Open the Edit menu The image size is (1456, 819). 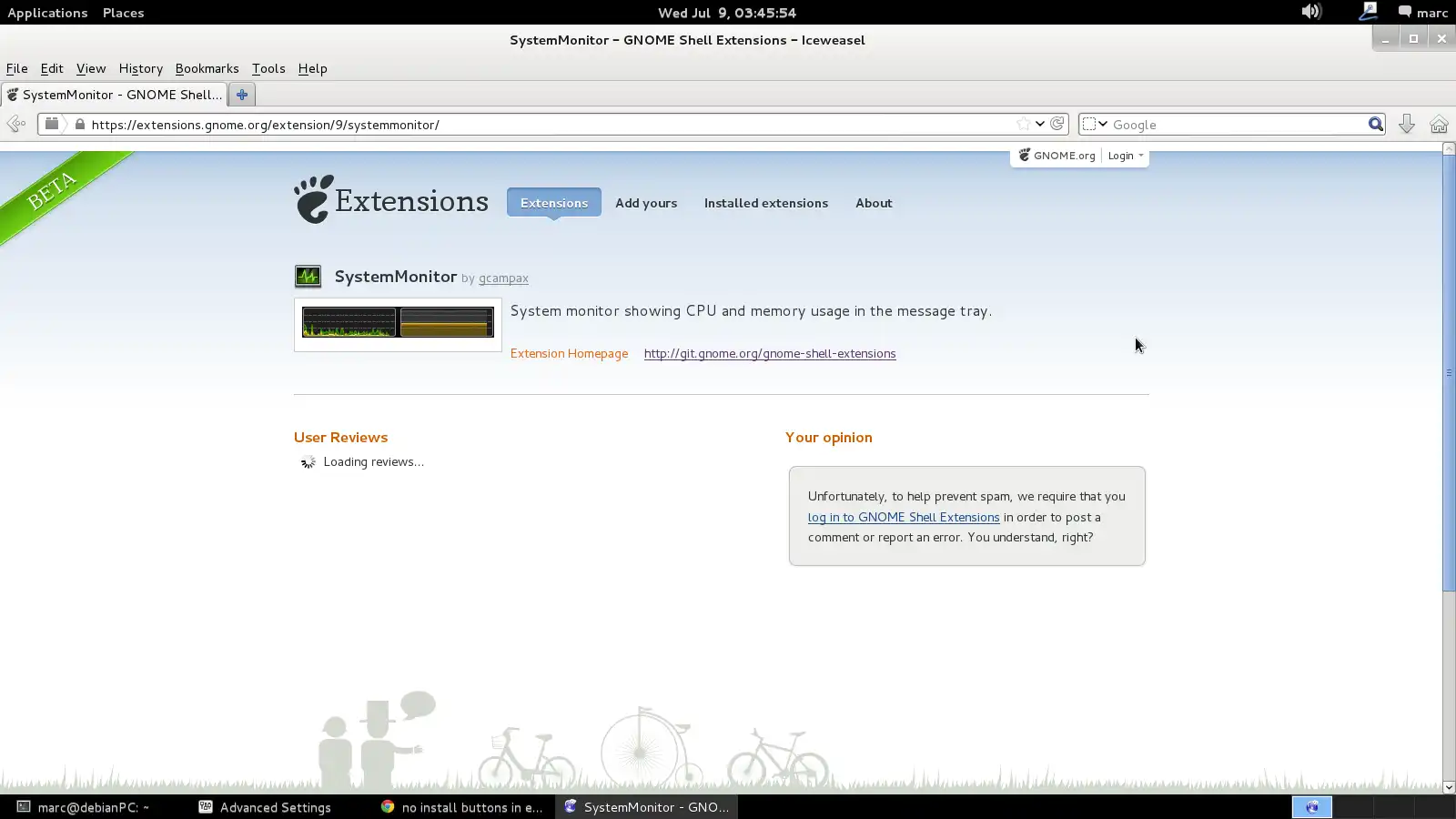tap(52, 68)
